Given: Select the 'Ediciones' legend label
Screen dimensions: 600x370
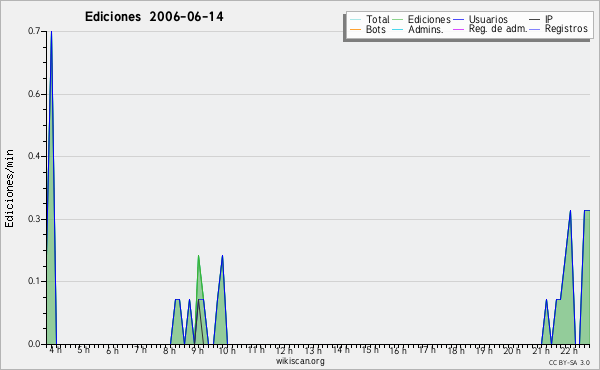Looking at the screenshot, I should 429,19.
